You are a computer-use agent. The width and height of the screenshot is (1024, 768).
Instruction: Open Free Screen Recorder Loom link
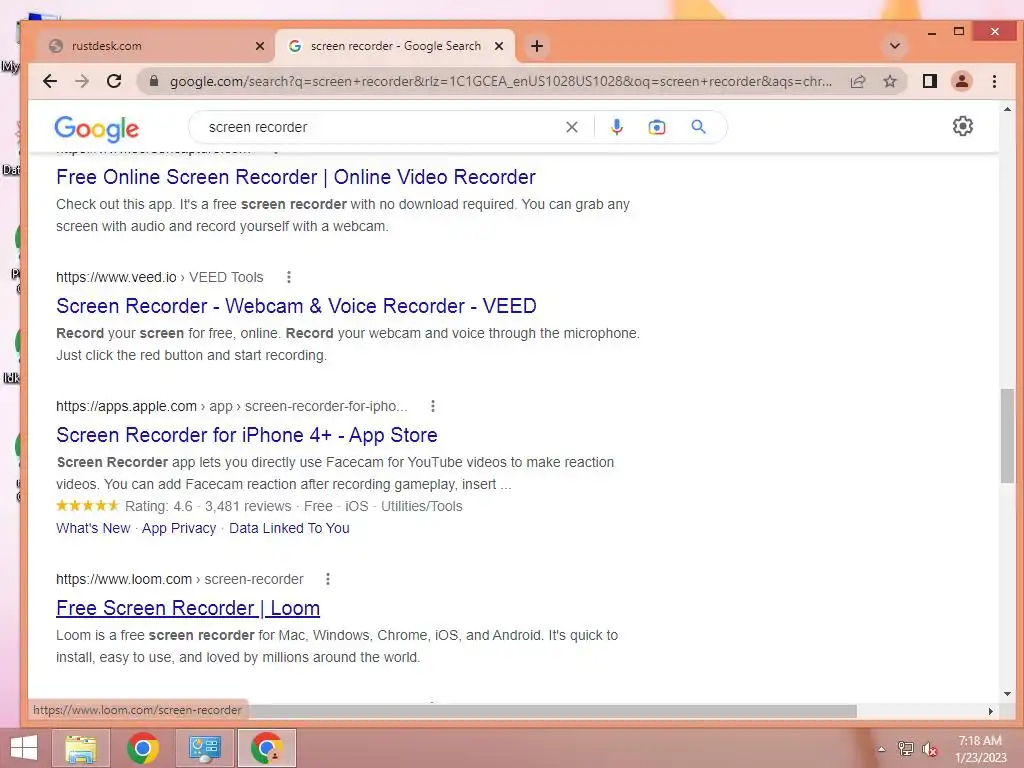point(188,608)
